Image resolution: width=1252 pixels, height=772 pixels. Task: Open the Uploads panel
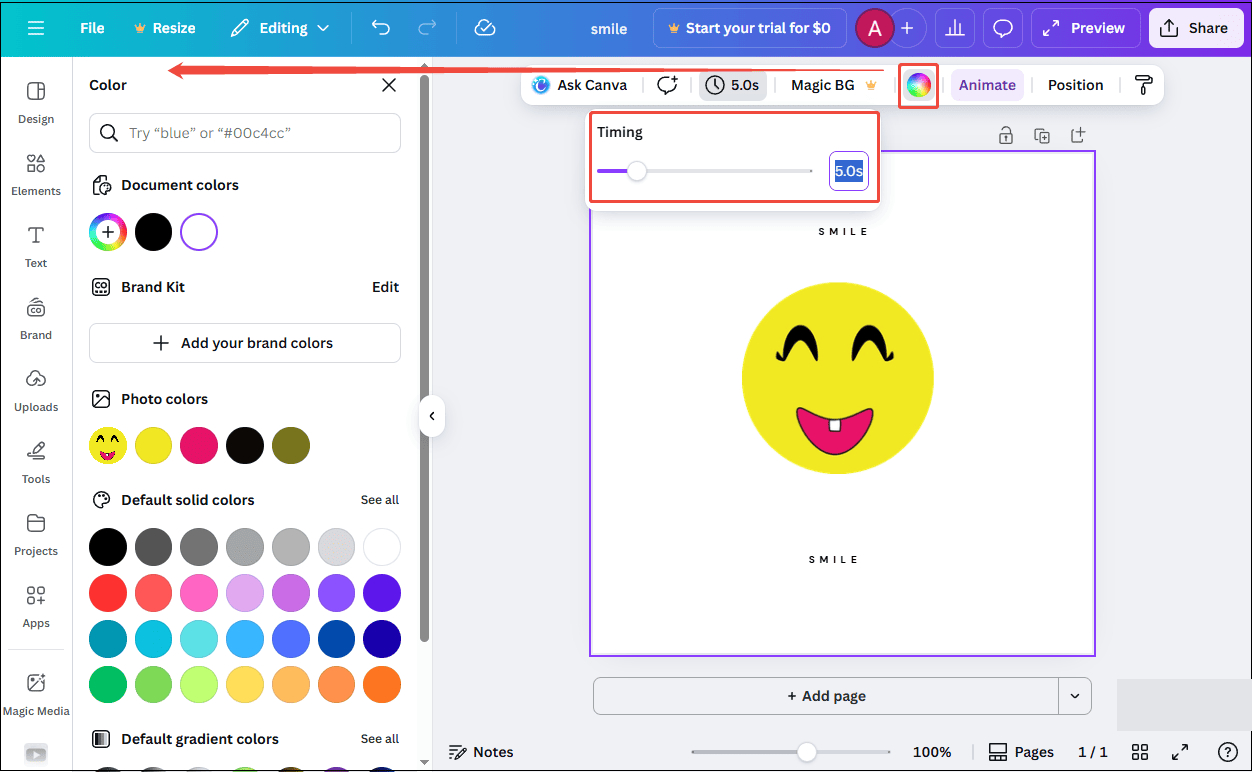35,390
